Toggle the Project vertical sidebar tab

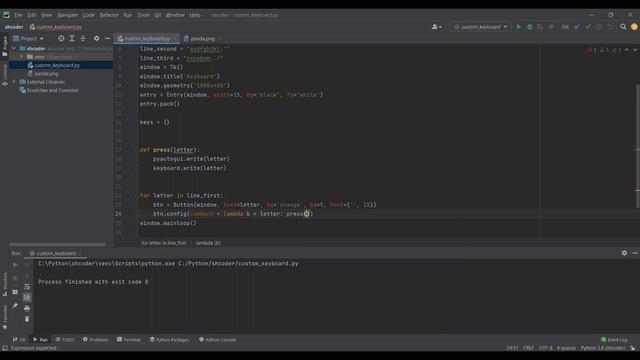4,46
